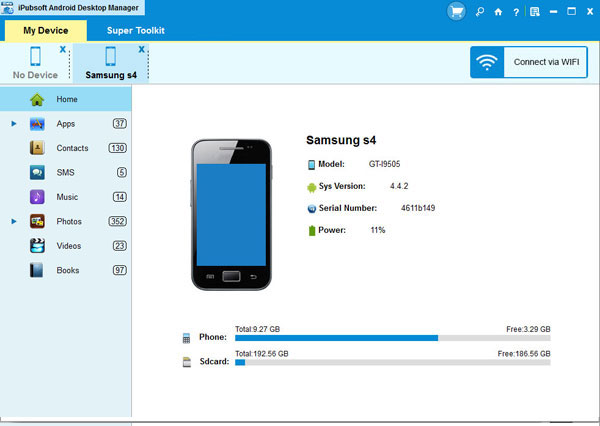Click the Sdcard storage icon

(x=186, y=362)
